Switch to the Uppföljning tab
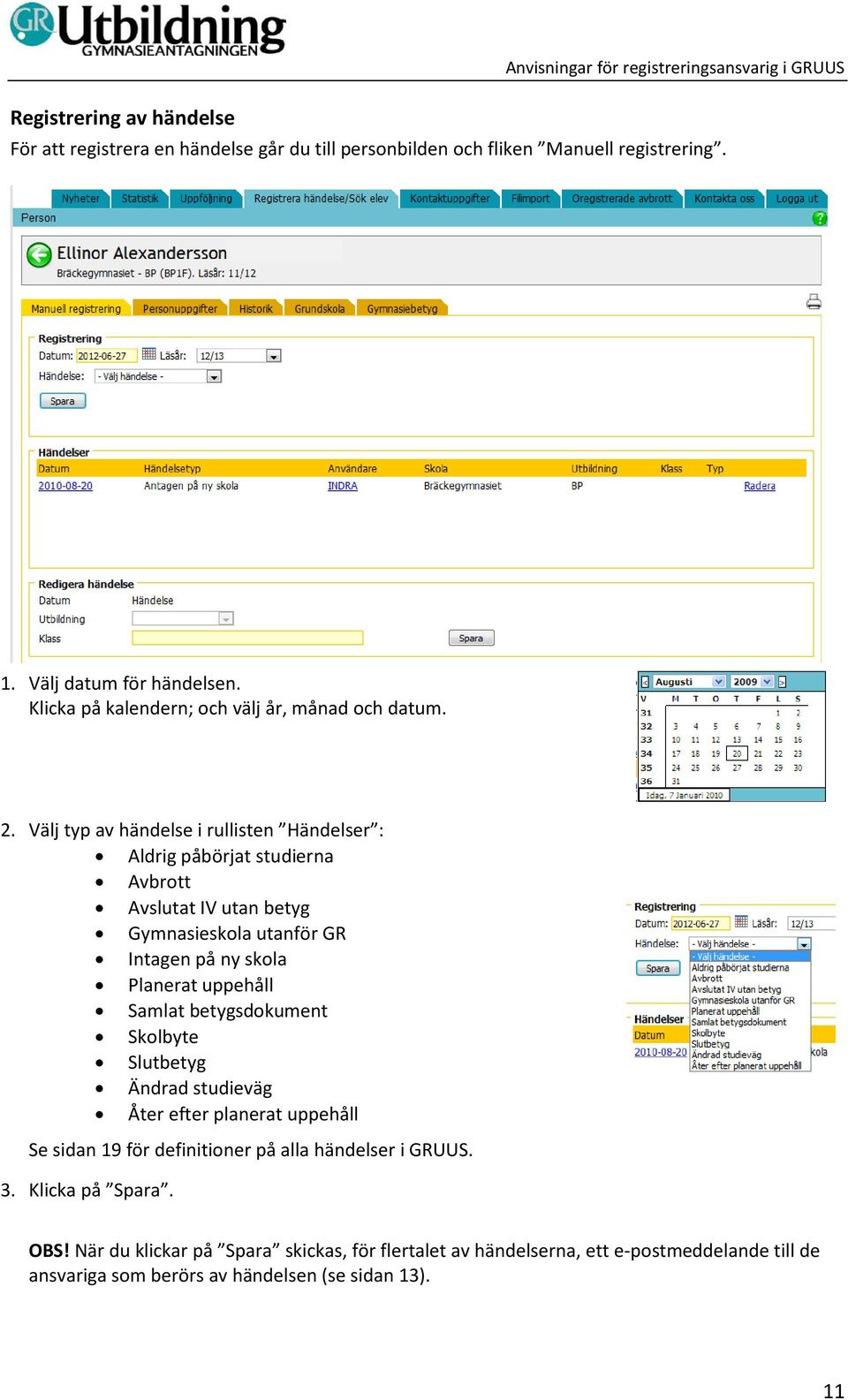Image resolution: width=848 pixels, height=1400 pixels. (x=206, y=199)
